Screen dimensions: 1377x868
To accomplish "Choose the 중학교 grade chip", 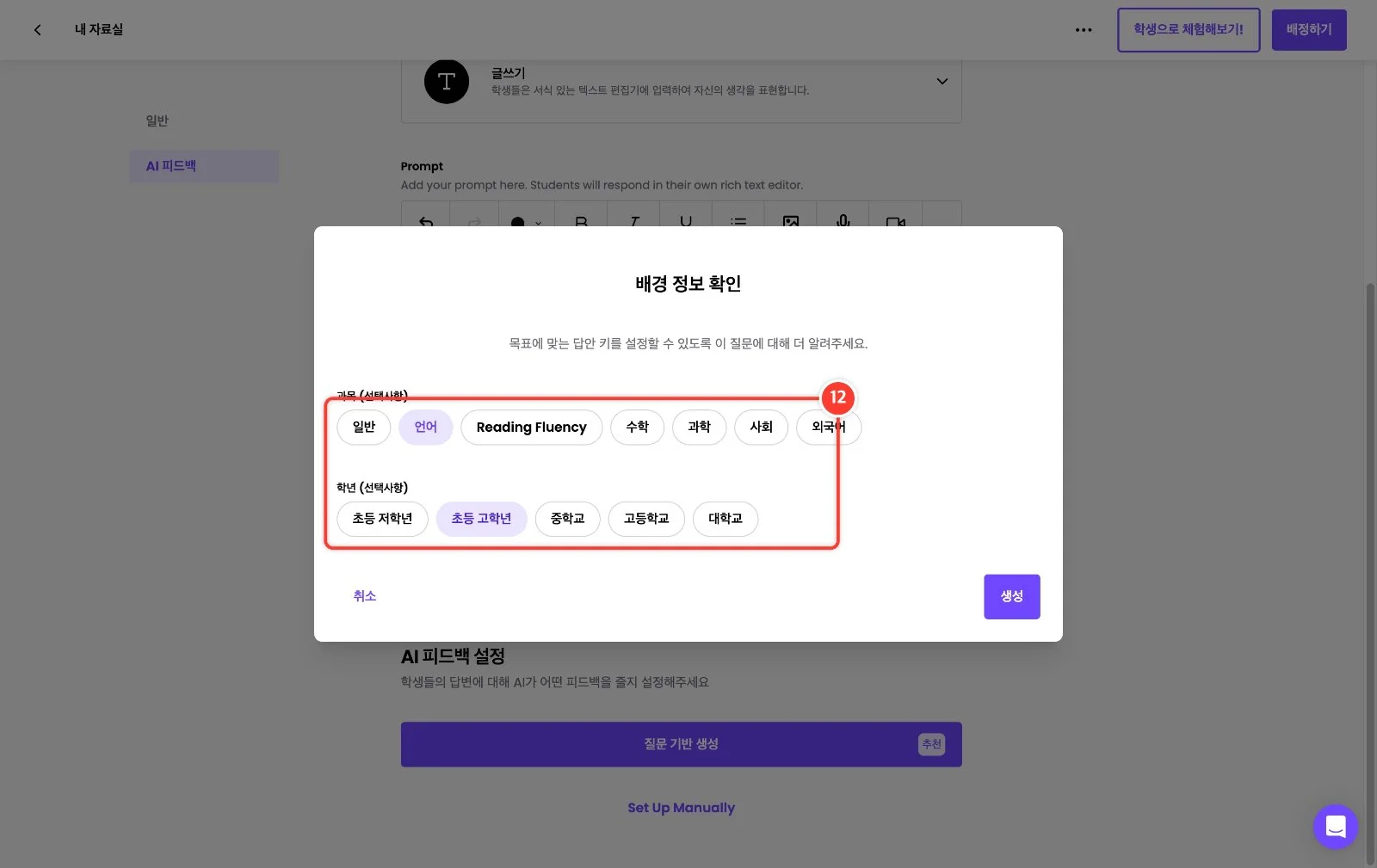I will [568, 520].
